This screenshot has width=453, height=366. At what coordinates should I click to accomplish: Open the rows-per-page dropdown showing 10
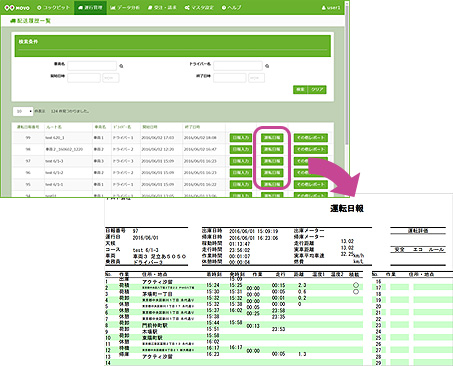(x=23, y=111)
